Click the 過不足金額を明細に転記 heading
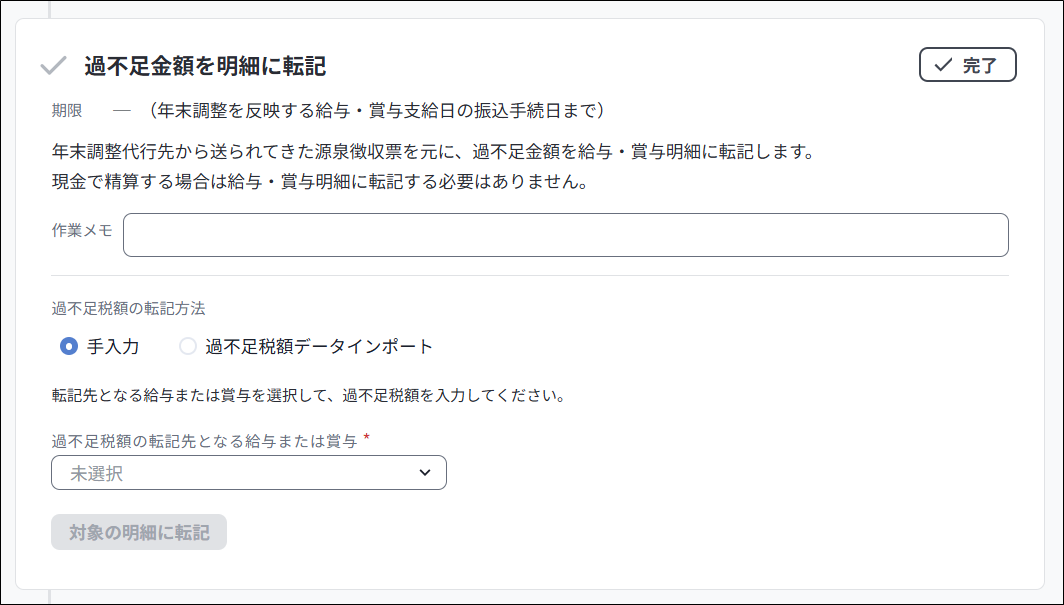The height and width of the screenshot is (605, 1064). pos(205,66)
